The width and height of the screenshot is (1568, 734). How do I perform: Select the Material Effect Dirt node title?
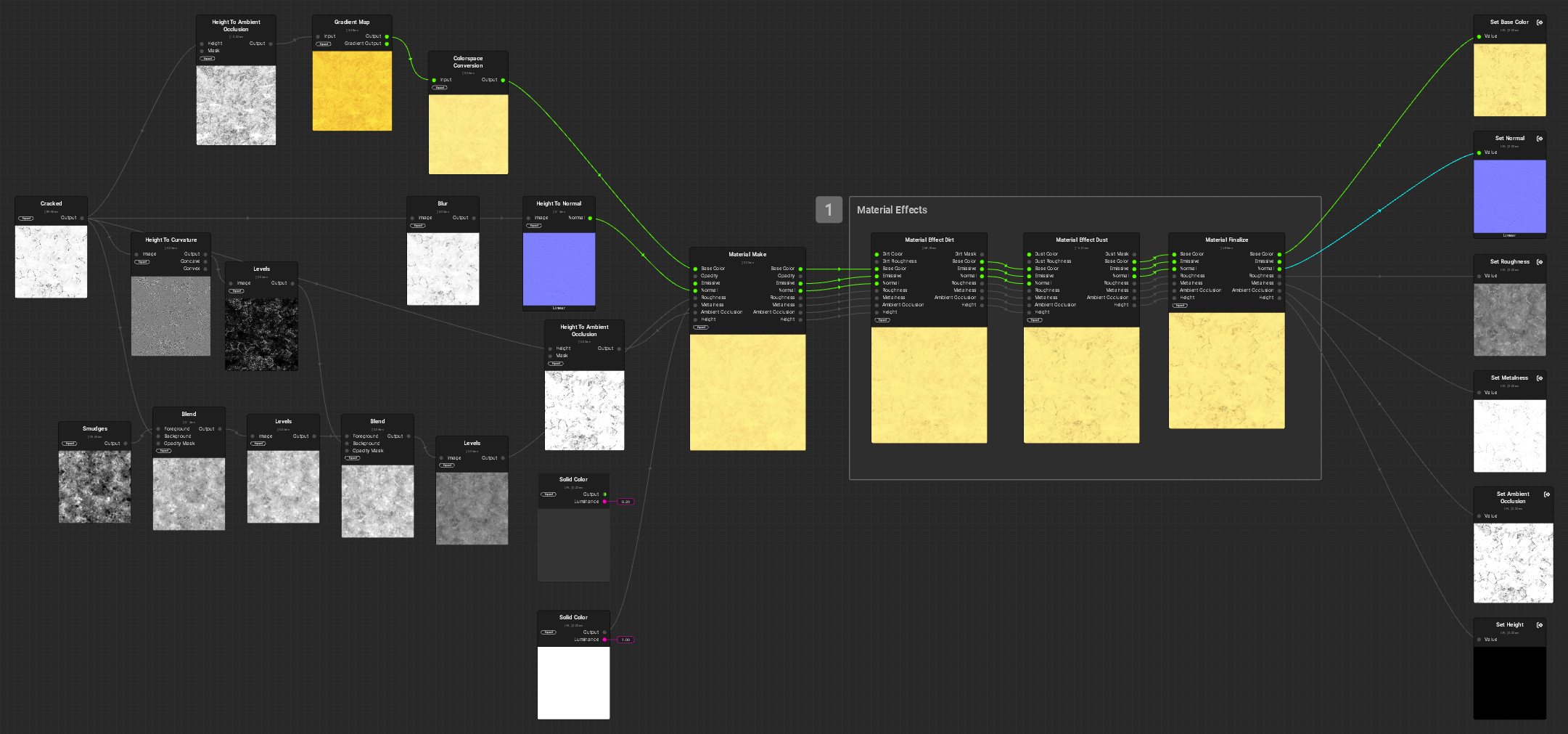point(929,240)
